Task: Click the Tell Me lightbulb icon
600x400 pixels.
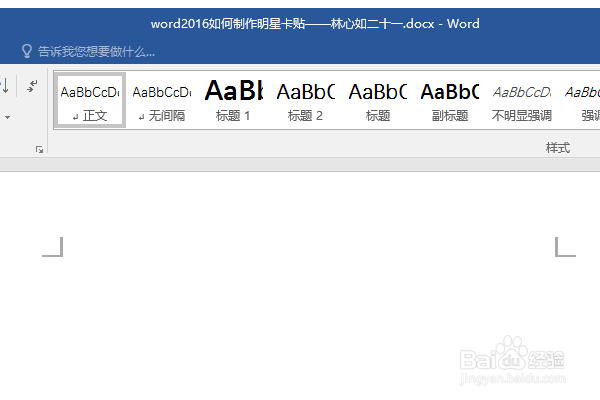Action: click(27, 51)
